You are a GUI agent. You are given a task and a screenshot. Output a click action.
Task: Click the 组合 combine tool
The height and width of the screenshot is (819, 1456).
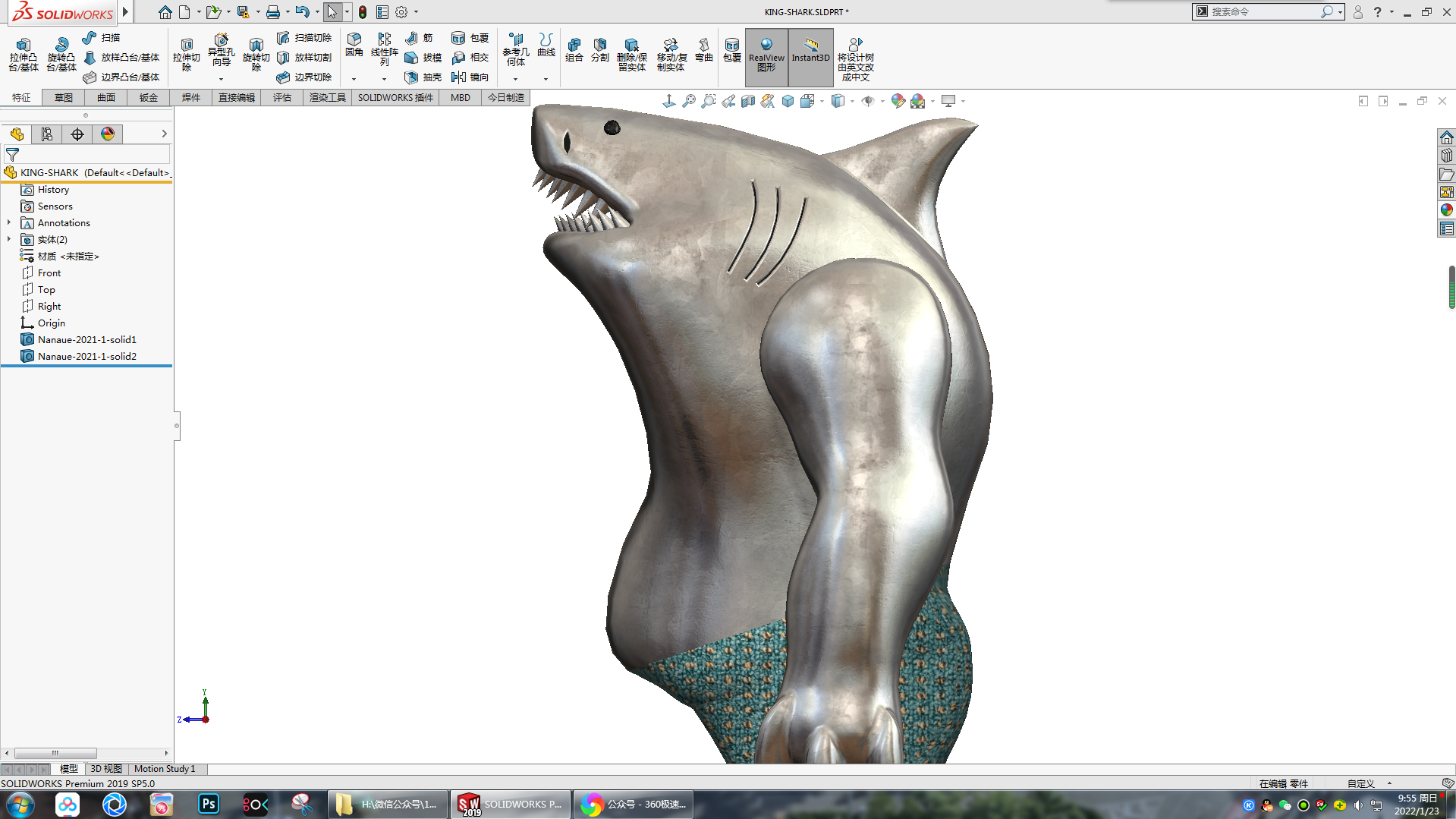(x=574, y=50)
